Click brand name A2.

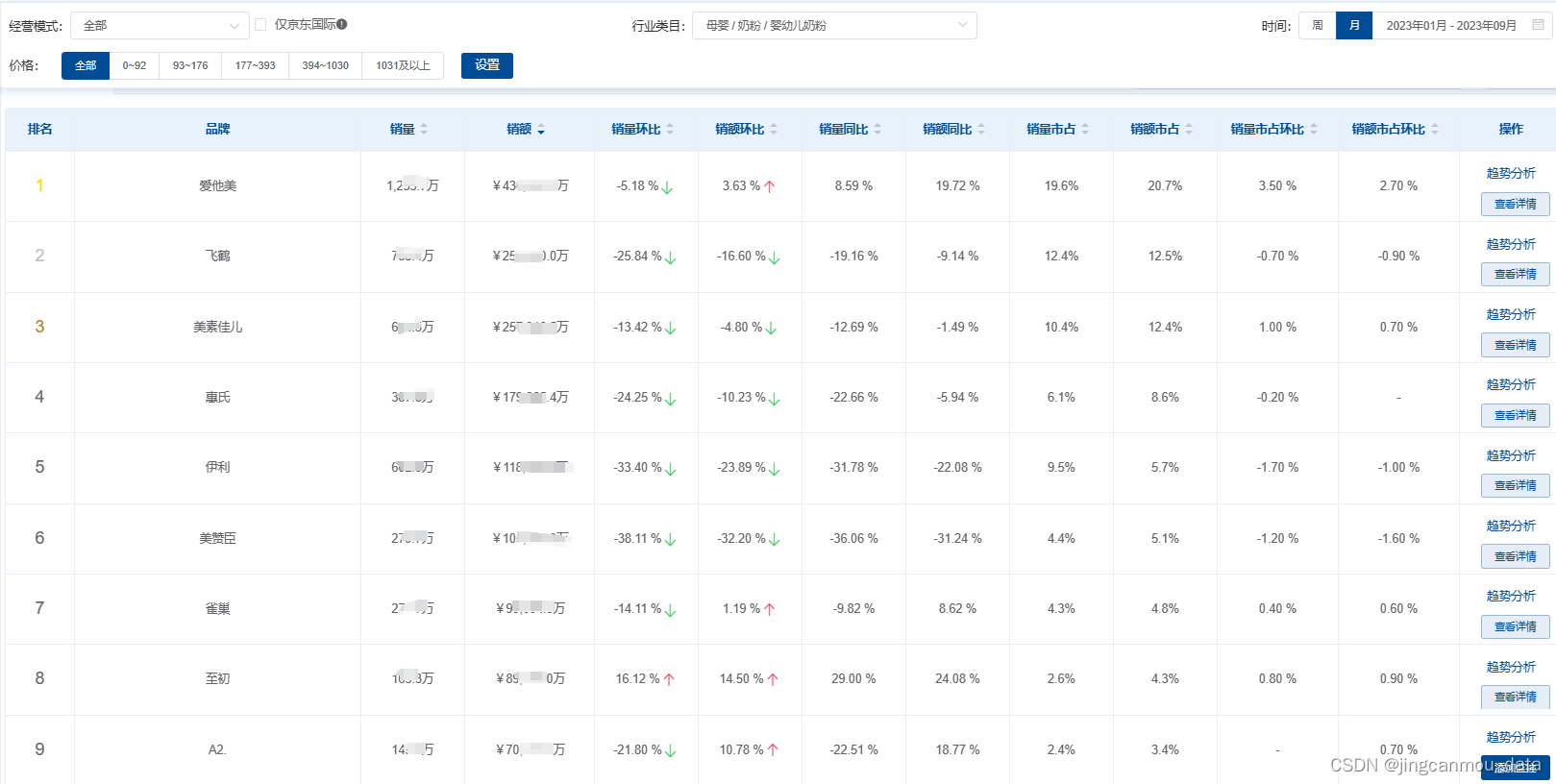click(217, 749)
